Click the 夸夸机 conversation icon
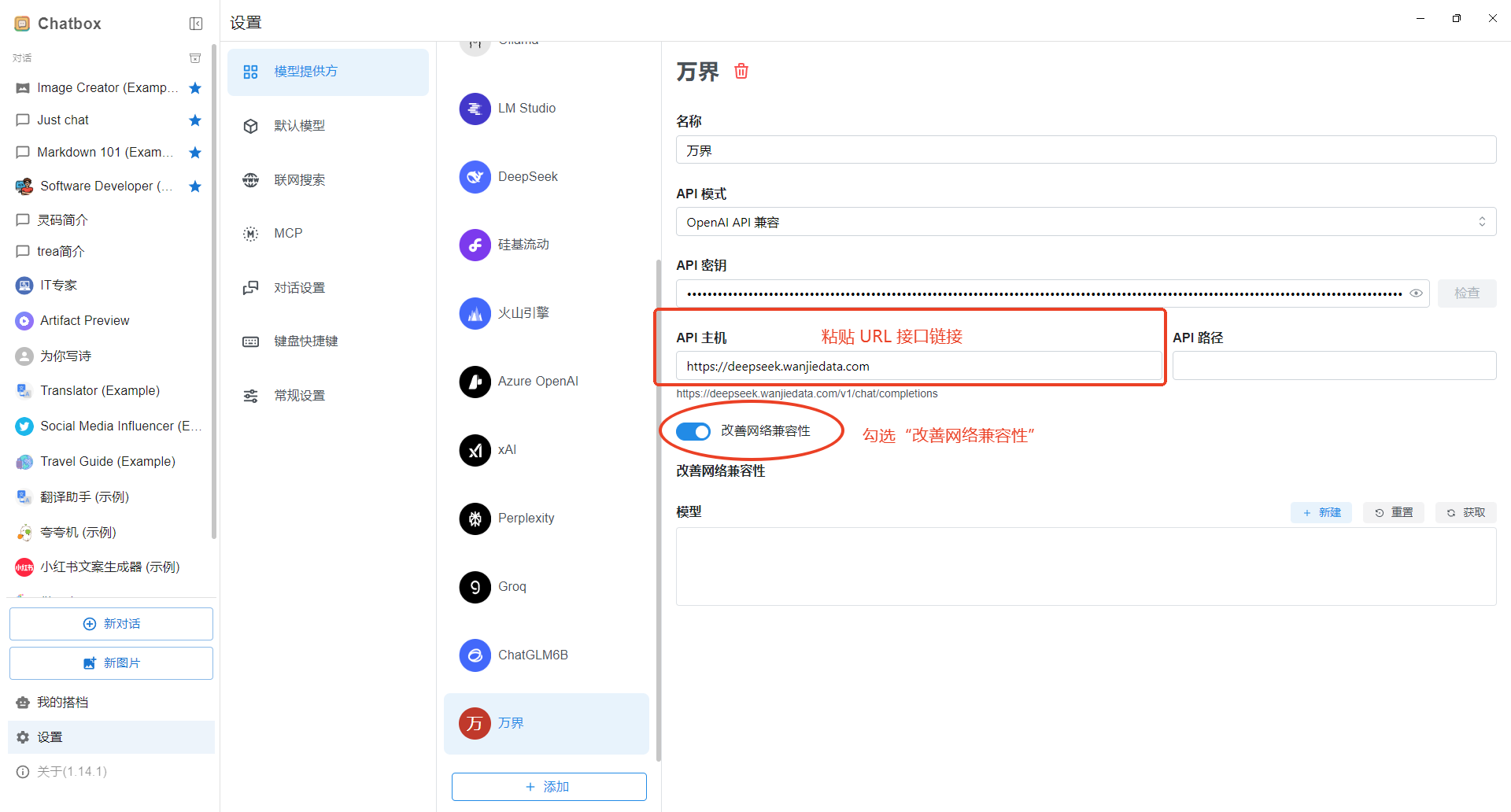Viewport: 1511px width, 812px height. coord(24,532)
